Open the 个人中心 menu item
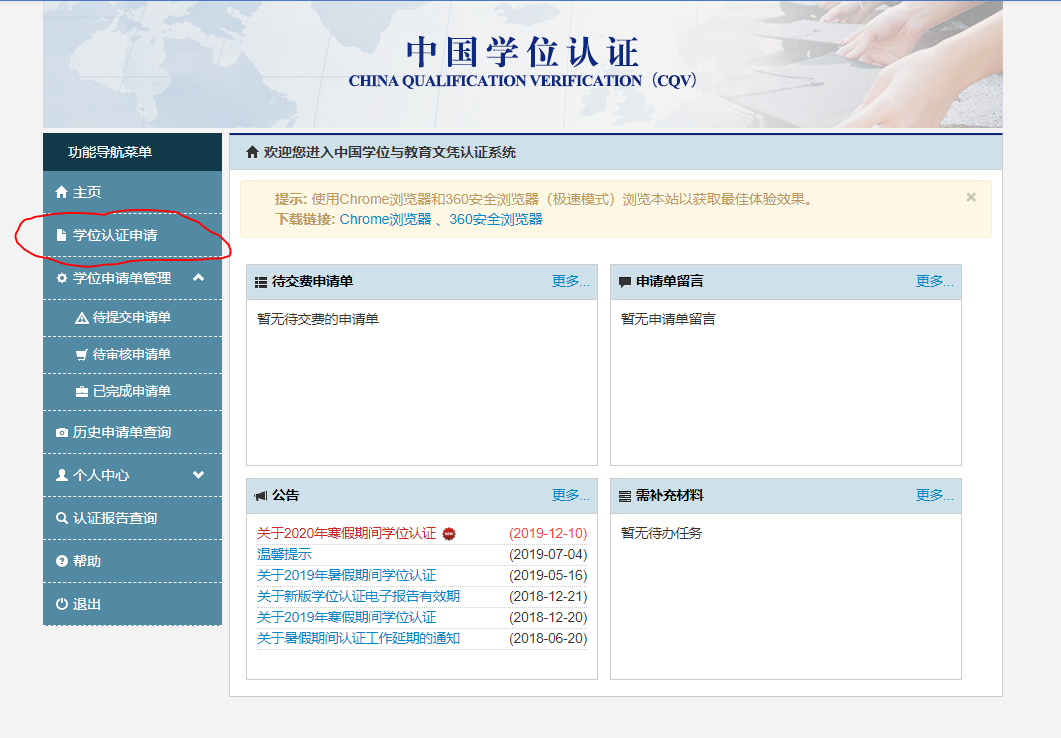Screen dimensions: 1061x738 coord(101,475)
